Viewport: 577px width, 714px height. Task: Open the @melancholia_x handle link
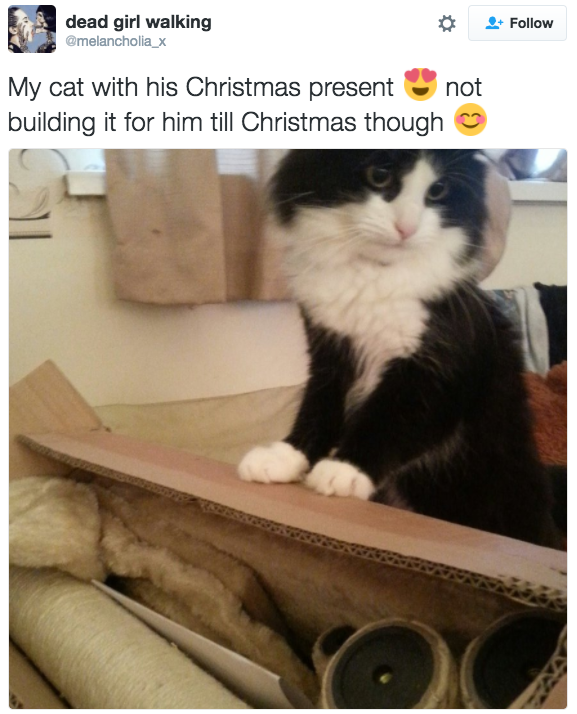(116, 41)
